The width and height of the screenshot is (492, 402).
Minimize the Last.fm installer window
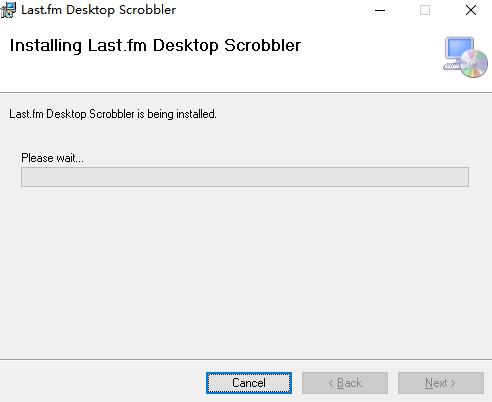click(x=380, y=10)
